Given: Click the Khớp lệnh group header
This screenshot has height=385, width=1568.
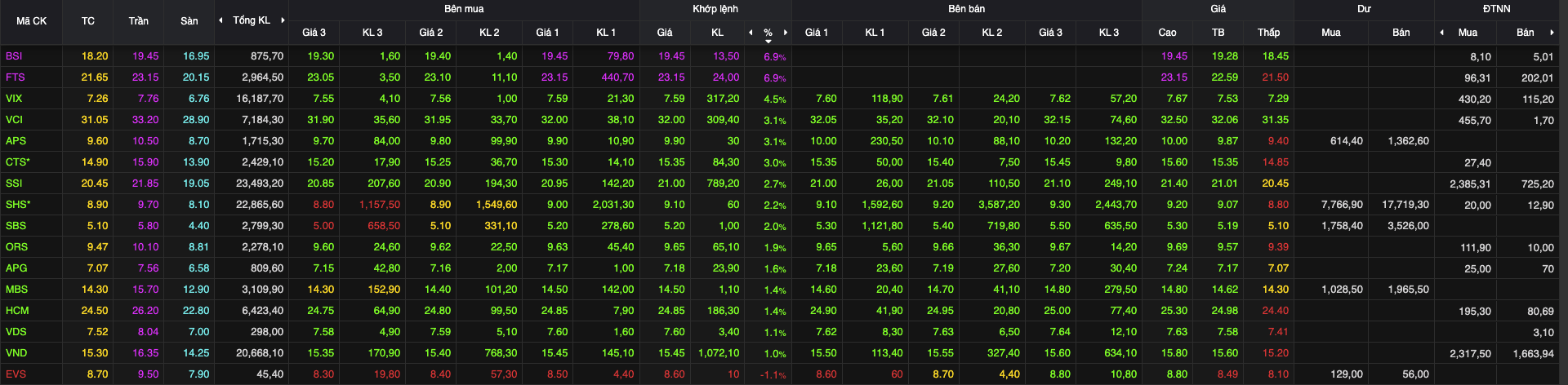Looking at the screenshot, I should pos(715,9).
